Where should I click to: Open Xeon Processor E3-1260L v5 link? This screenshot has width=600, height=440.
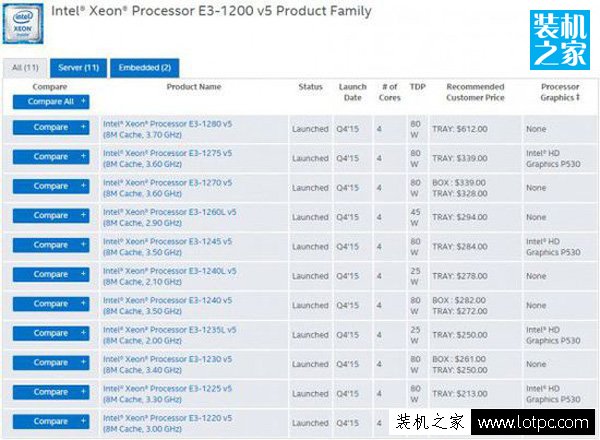pyautogui.click(x=170, y=218)
